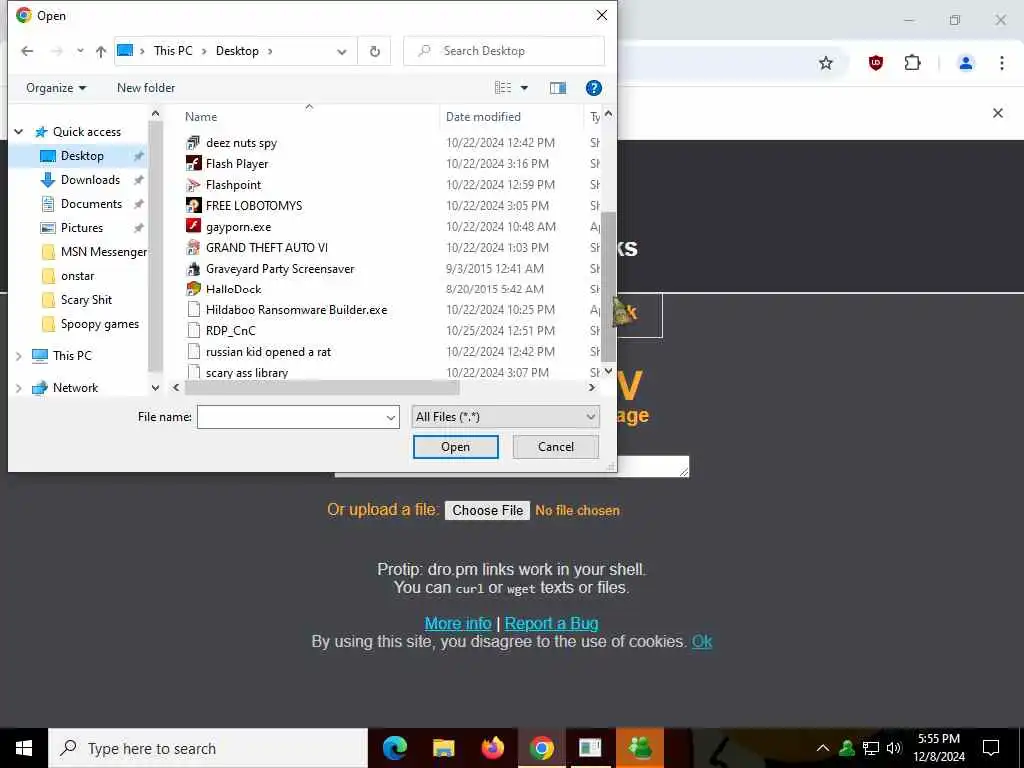Viewport: 1024px width, 768px height.
Task: Open Documents in the navigation pane
Action: click(x=91, y=204)
